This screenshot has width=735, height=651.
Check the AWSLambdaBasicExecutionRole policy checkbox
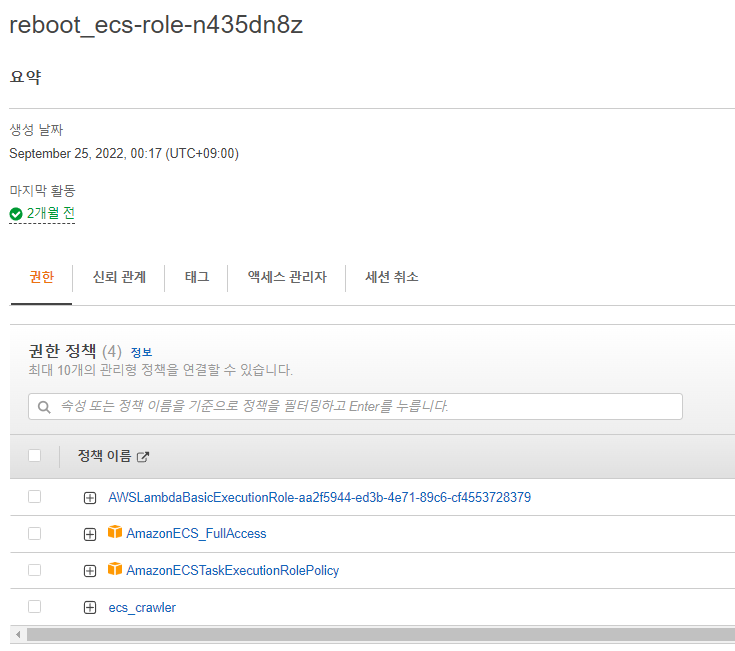pos(35,497)
